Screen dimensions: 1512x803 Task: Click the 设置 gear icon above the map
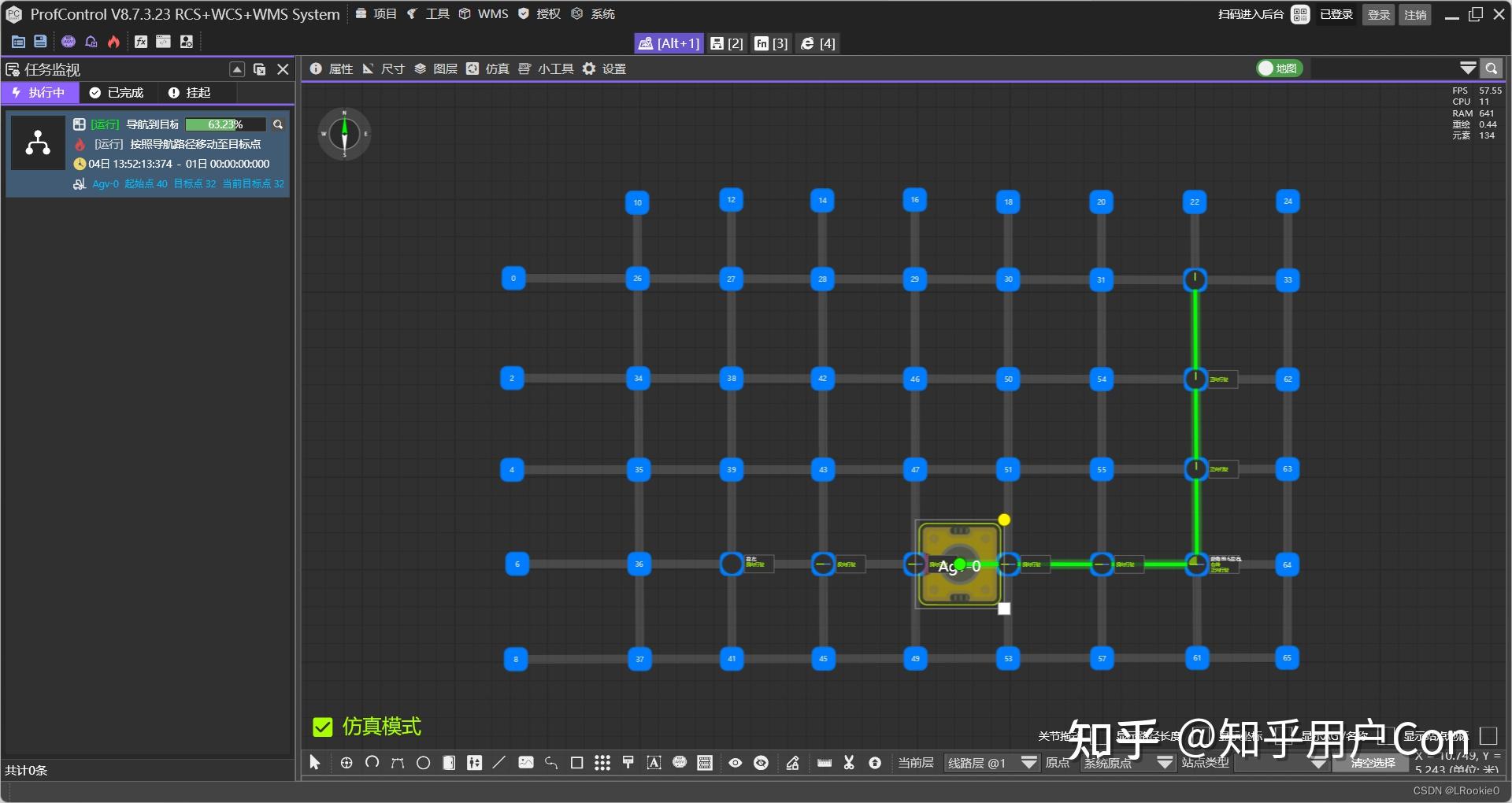click(x=588, y=68)
